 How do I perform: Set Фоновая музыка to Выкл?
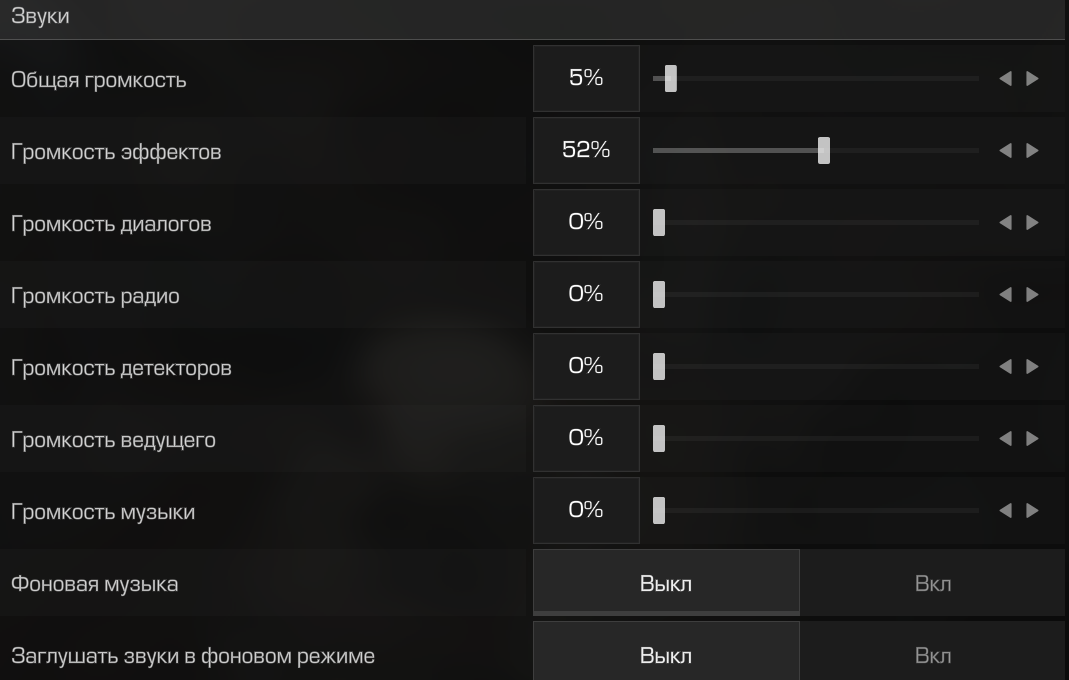click(666, 583)
